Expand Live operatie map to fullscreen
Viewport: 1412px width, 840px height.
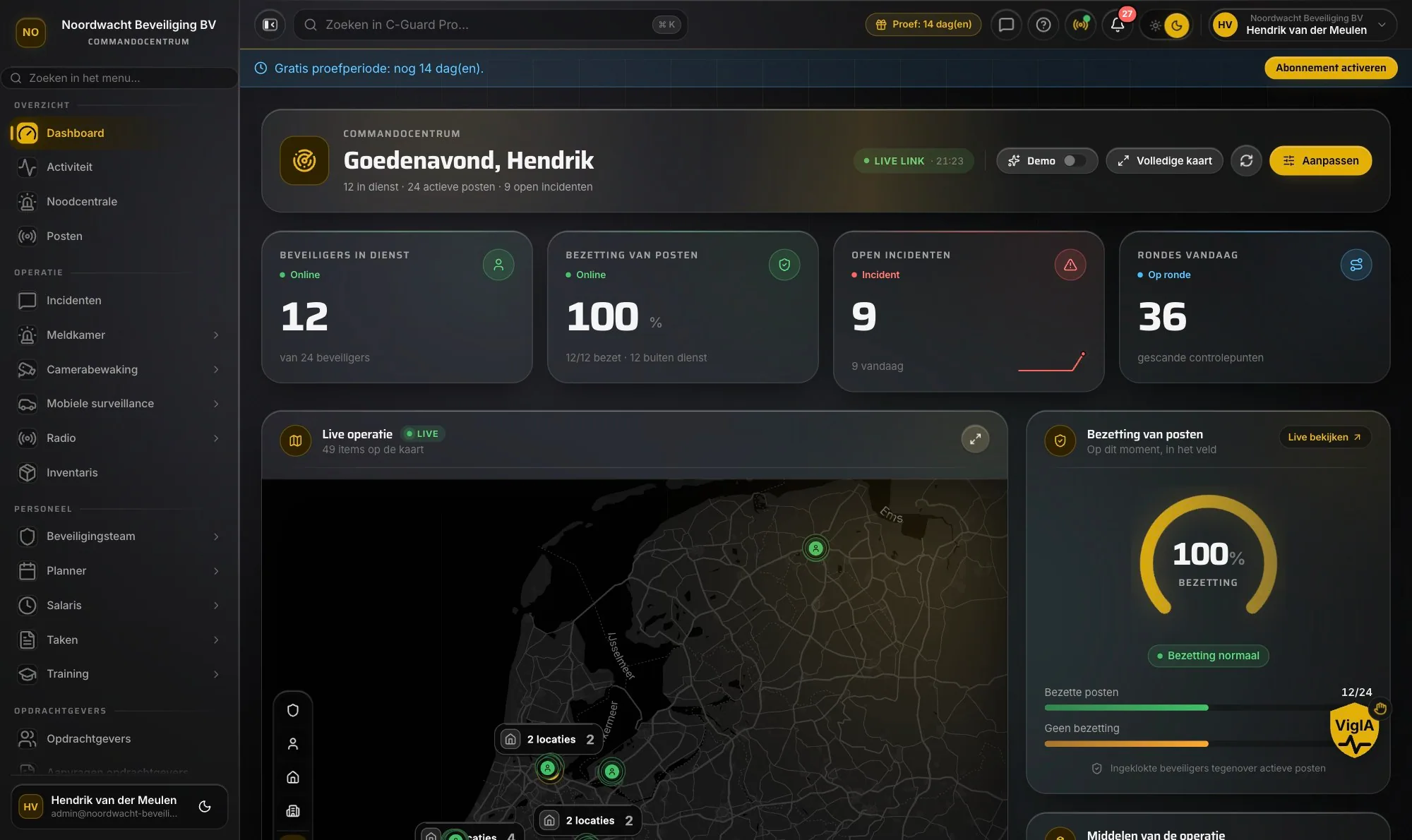[x=975, y=439]
